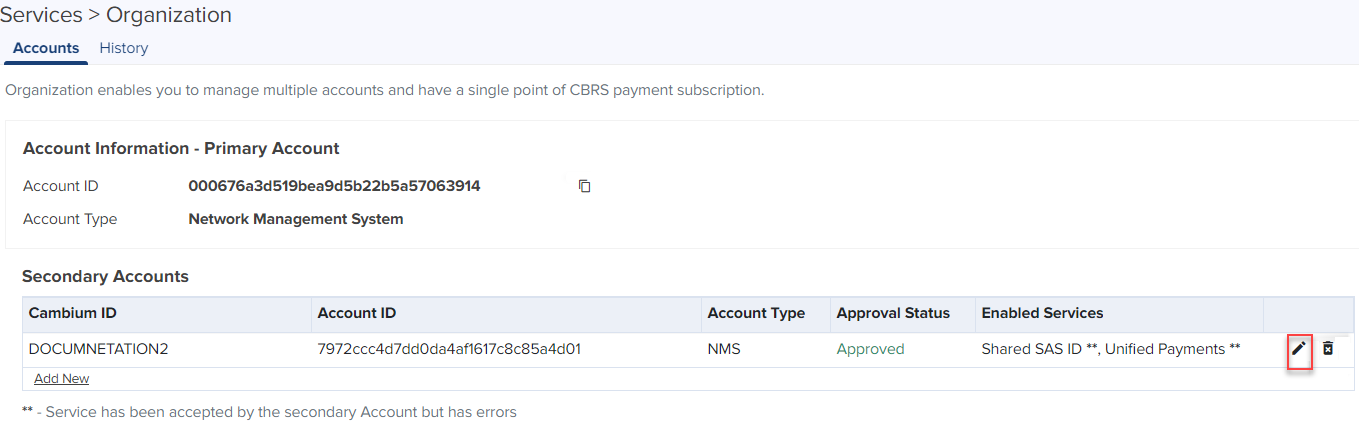Switch to the History tab

coord(124,48)
